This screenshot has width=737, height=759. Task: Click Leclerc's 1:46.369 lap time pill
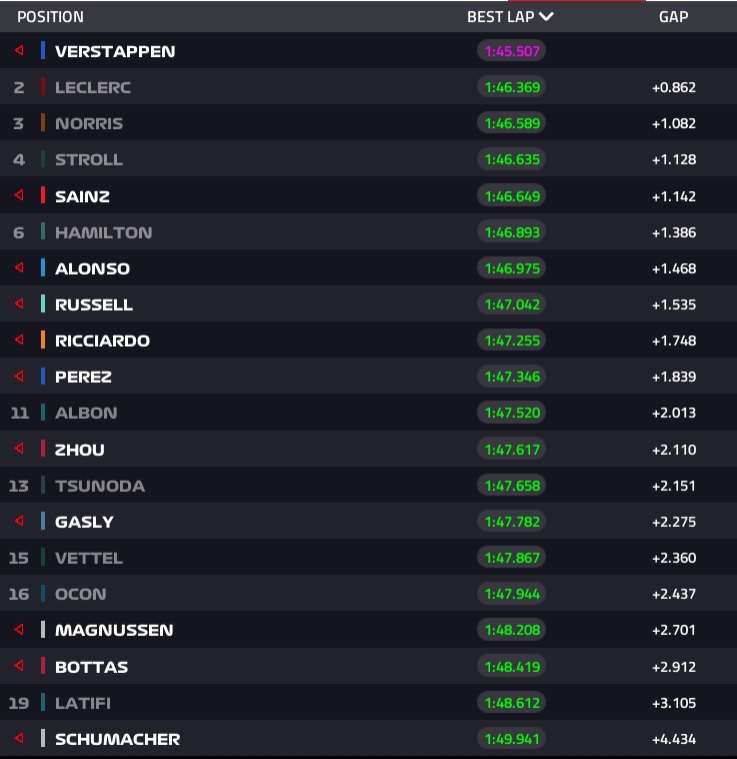(x=511, y=87)
